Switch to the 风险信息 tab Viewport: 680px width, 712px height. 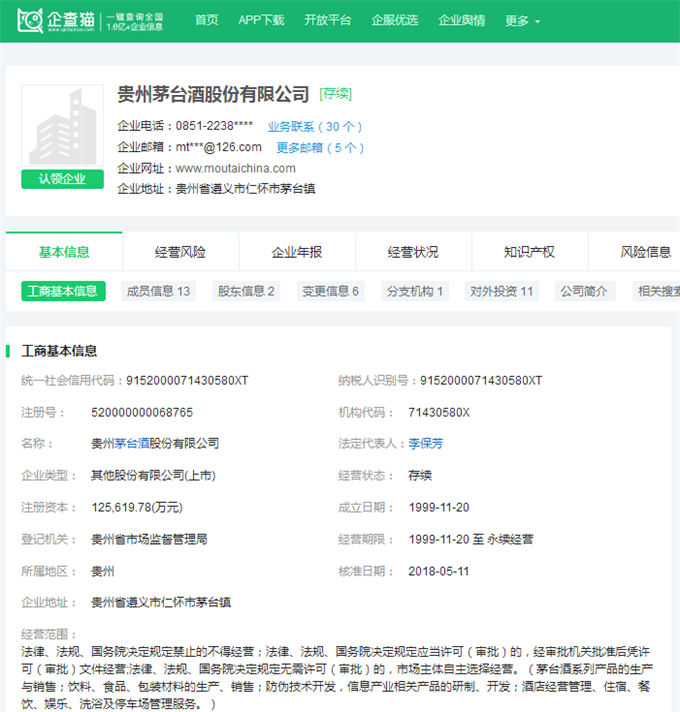coord(646,252)
